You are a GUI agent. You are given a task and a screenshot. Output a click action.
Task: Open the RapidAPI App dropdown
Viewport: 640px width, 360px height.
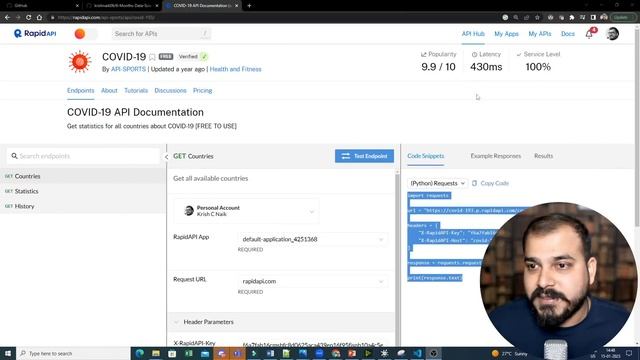tap(313, 239)
